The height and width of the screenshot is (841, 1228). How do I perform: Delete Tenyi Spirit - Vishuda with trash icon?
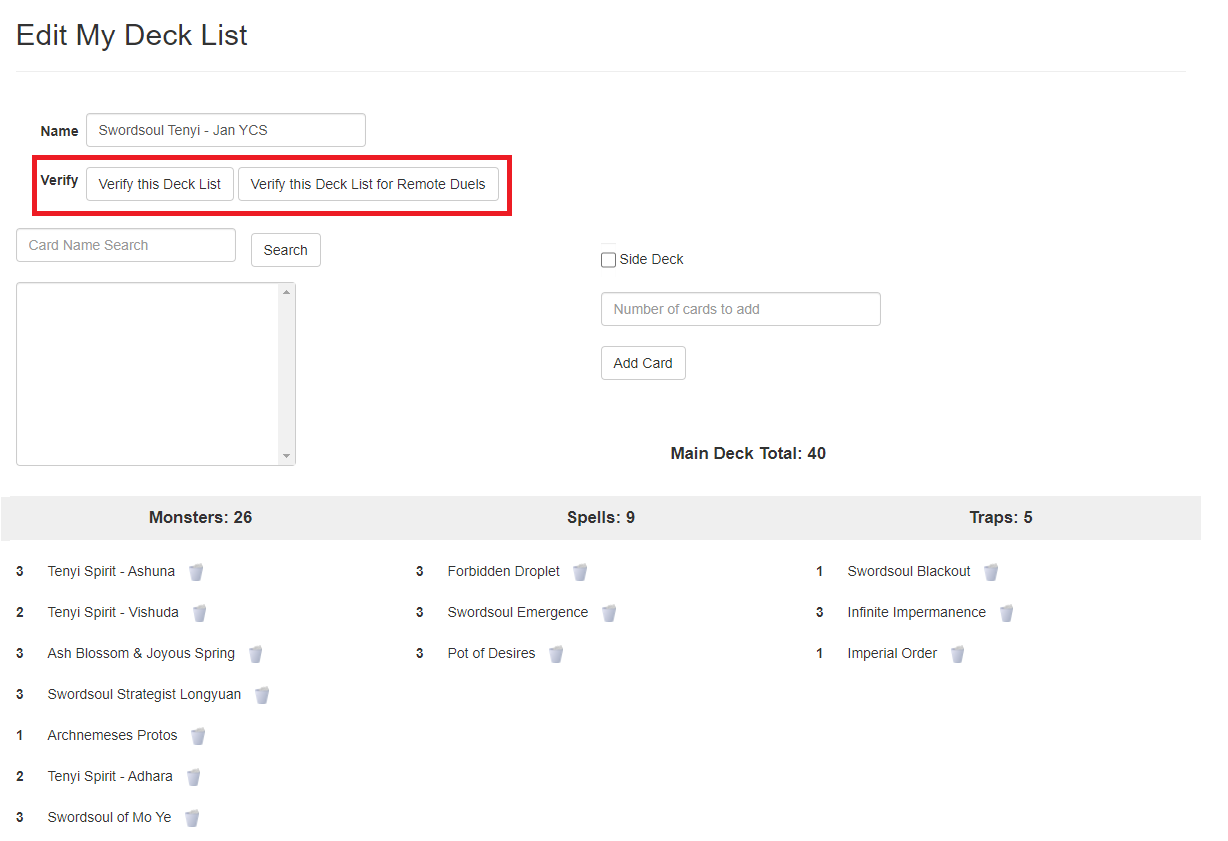pyautogui.click(x=200, y=613)
